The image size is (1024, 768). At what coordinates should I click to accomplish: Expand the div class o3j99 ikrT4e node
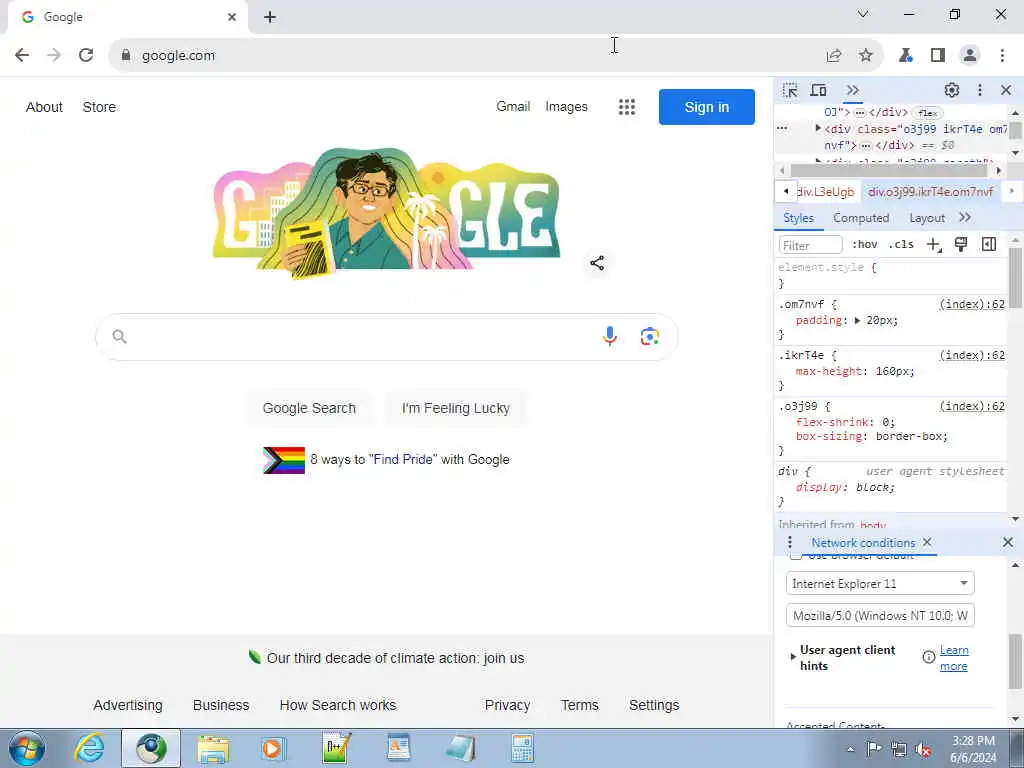pyautogui.click(x=818, y=129)
